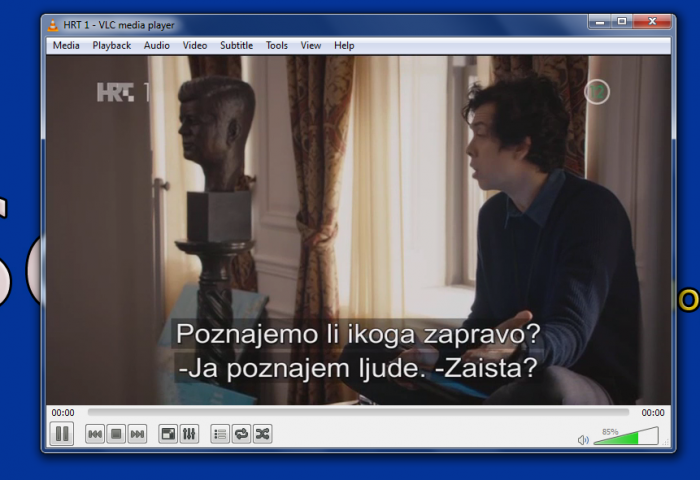Viewport: 700px width, 480px height.
Task: Skip to the previous media item
Action: point(95,434)
